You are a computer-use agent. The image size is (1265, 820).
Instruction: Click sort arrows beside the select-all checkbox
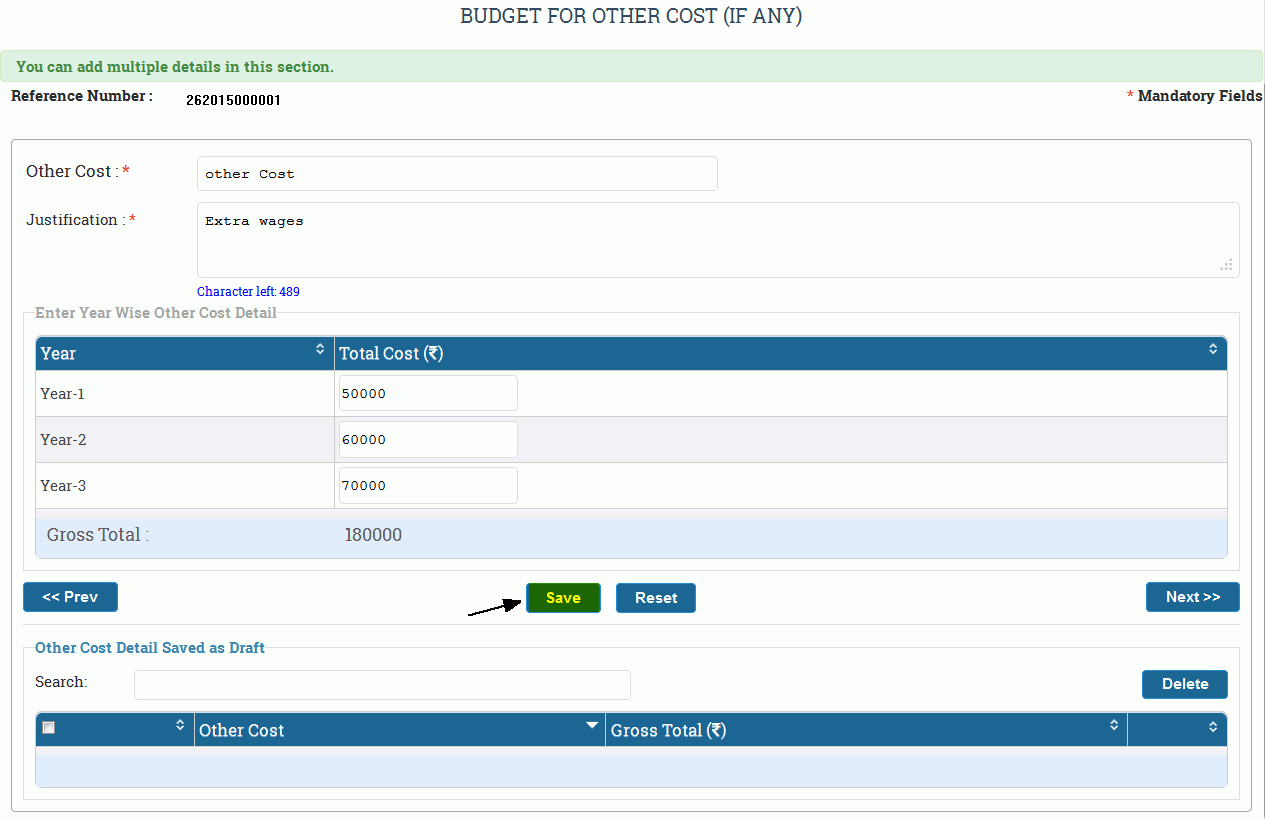[x=180, y=725]
